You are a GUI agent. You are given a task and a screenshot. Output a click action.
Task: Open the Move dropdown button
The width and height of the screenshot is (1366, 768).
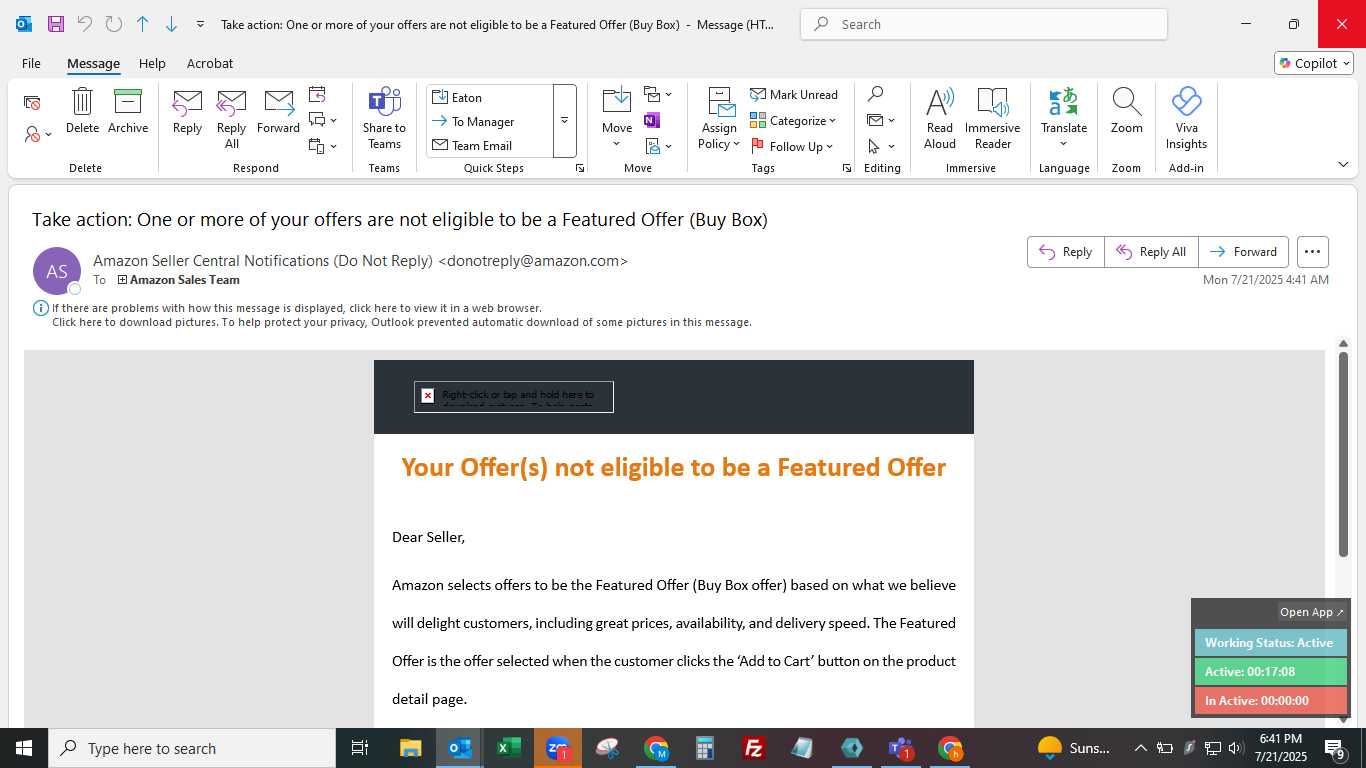[x=617, y=119]
